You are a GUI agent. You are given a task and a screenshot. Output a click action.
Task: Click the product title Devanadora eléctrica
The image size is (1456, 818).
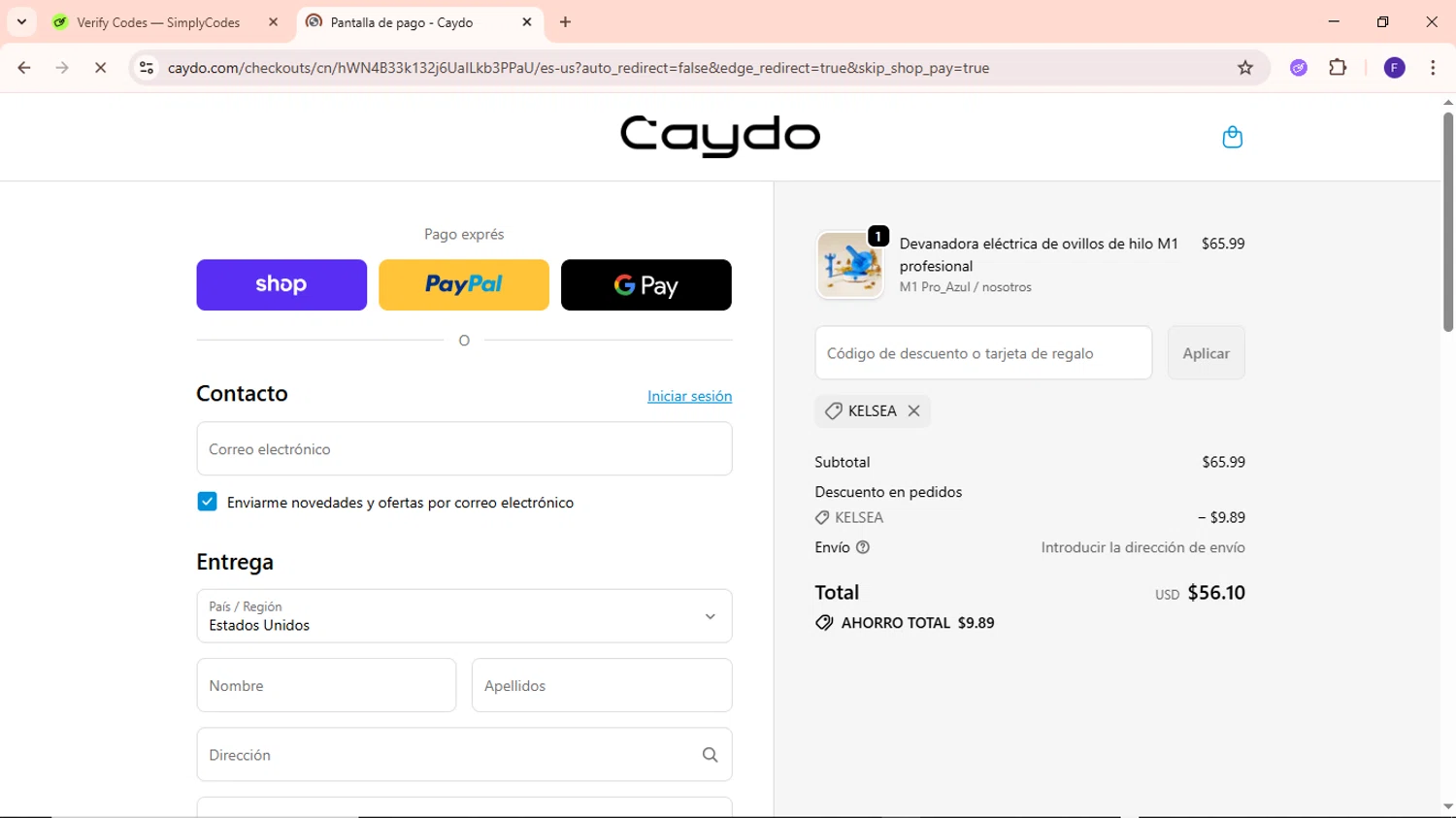pos(1039,254)
